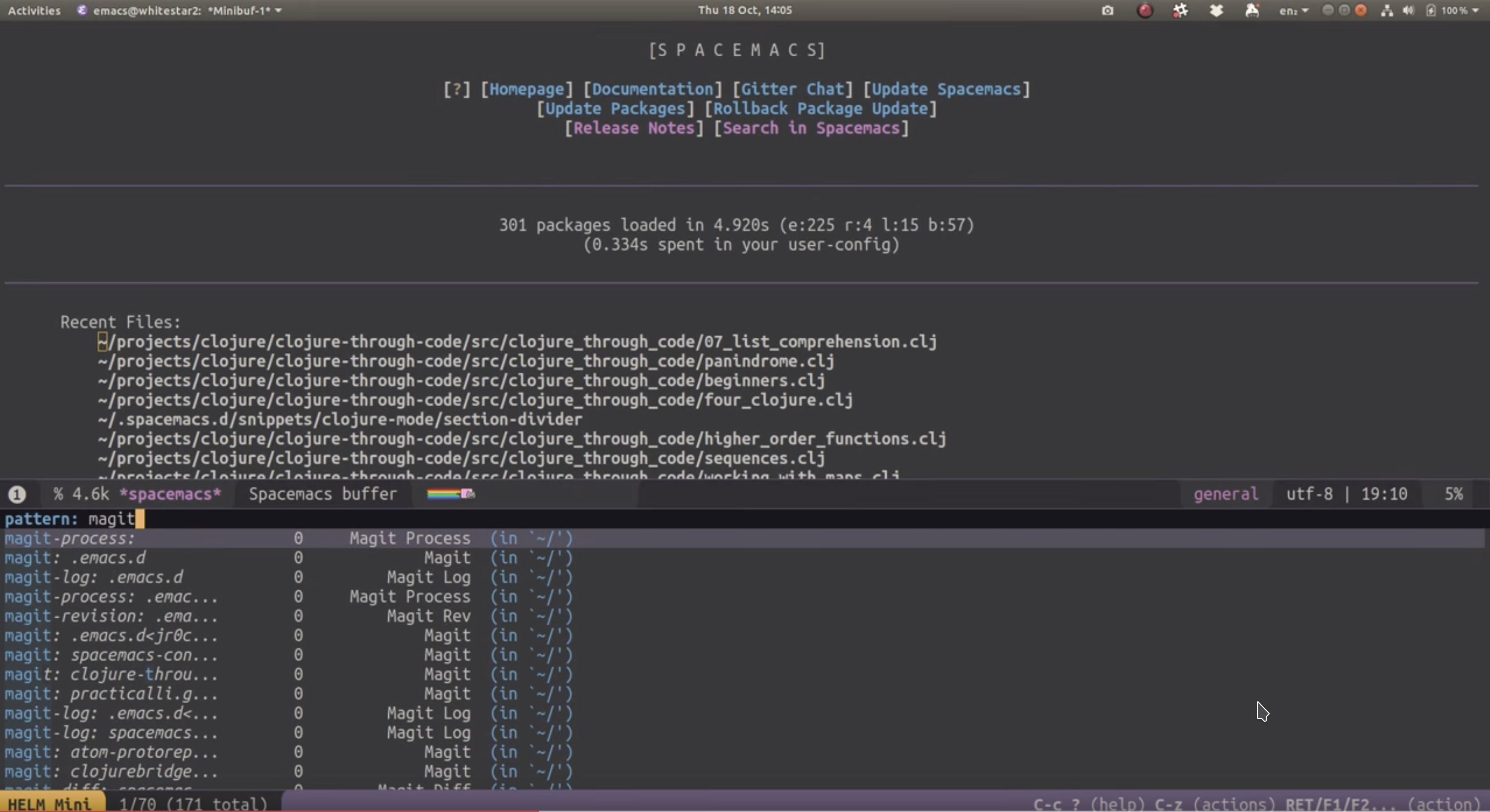Open recent file higher_order_functions.clj
The image size is (1490, 812).
pyautogui.click(x=522, y=440)
